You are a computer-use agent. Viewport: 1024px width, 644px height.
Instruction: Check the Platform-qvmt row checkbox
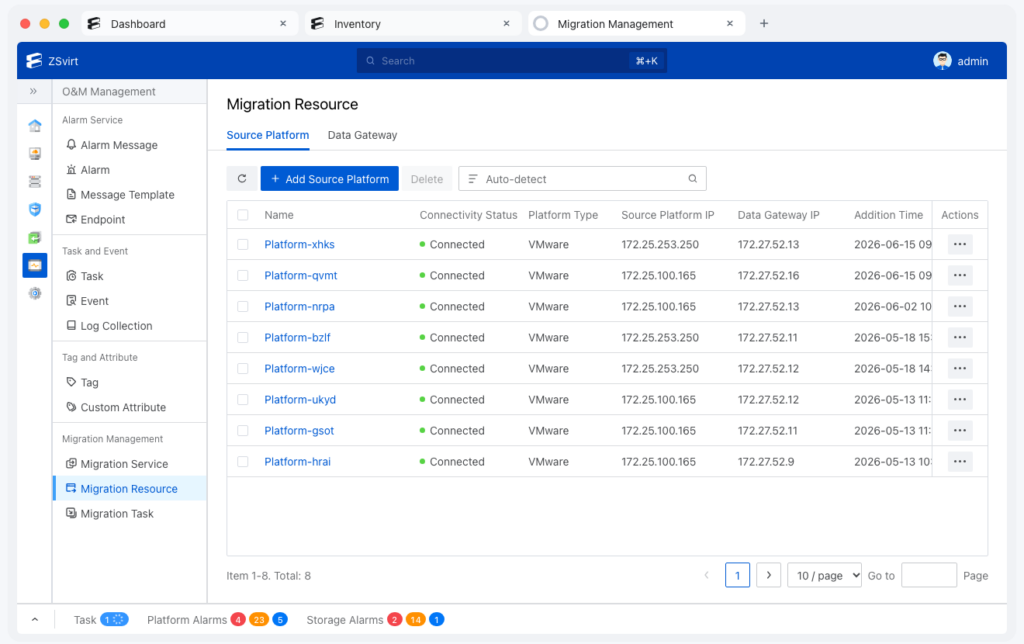[x=243, y=276]
